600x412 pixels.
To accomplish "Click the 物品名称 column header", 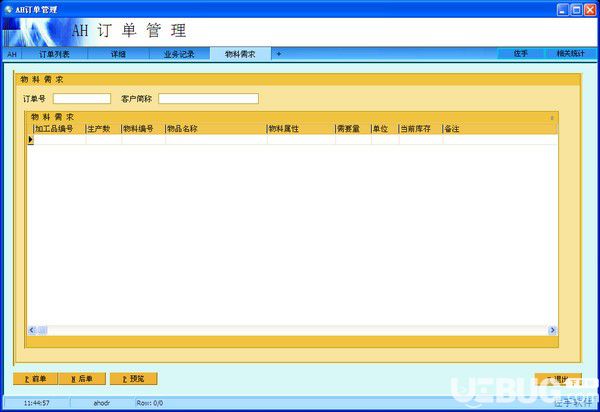I will point(216,129).
